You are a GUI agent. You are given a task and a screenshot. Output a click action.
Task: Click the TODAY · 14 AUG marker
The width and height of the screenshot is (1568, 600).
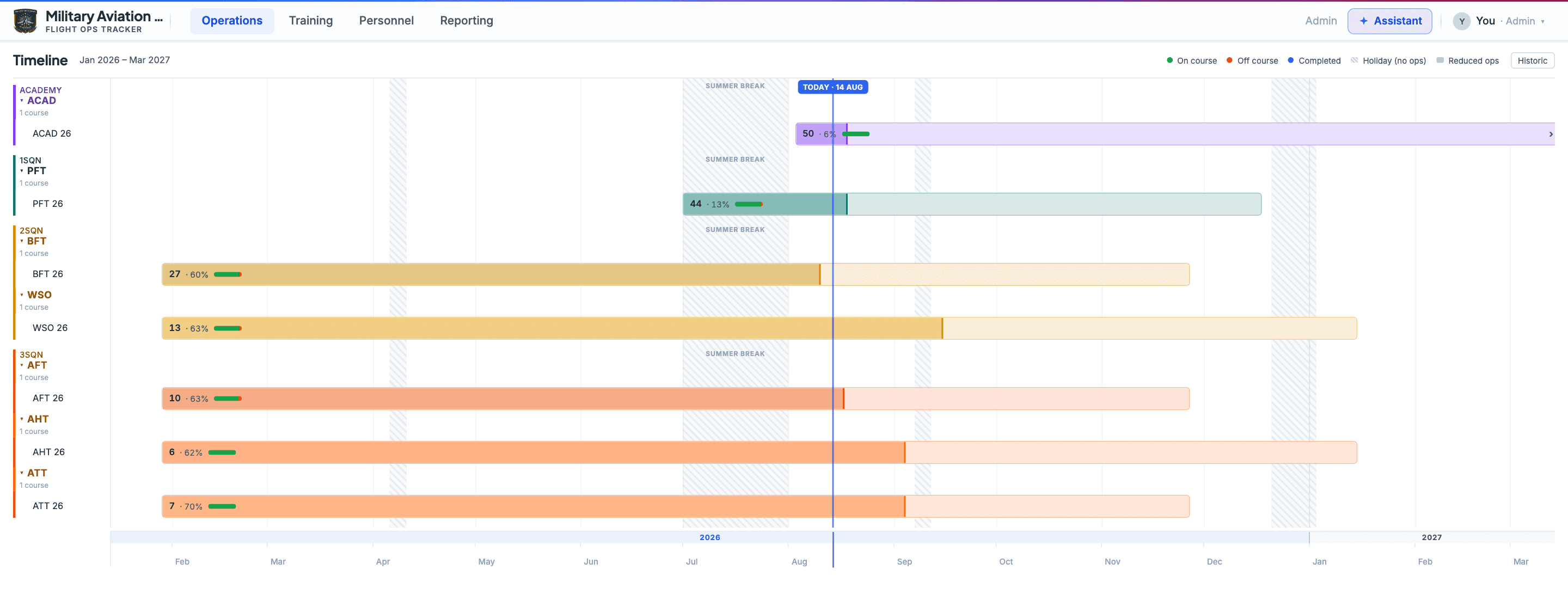click(x=832, y=87)
